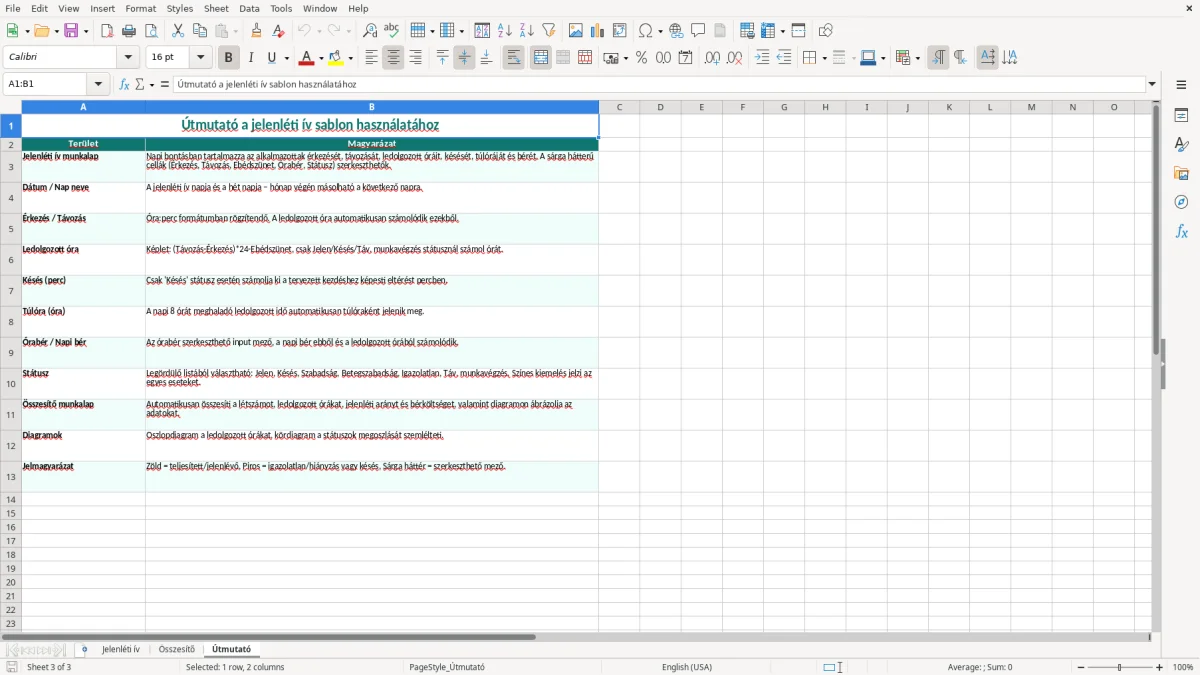Open Borders dropdown arrow
1200x675 pixels.
(x=824, y=58)
